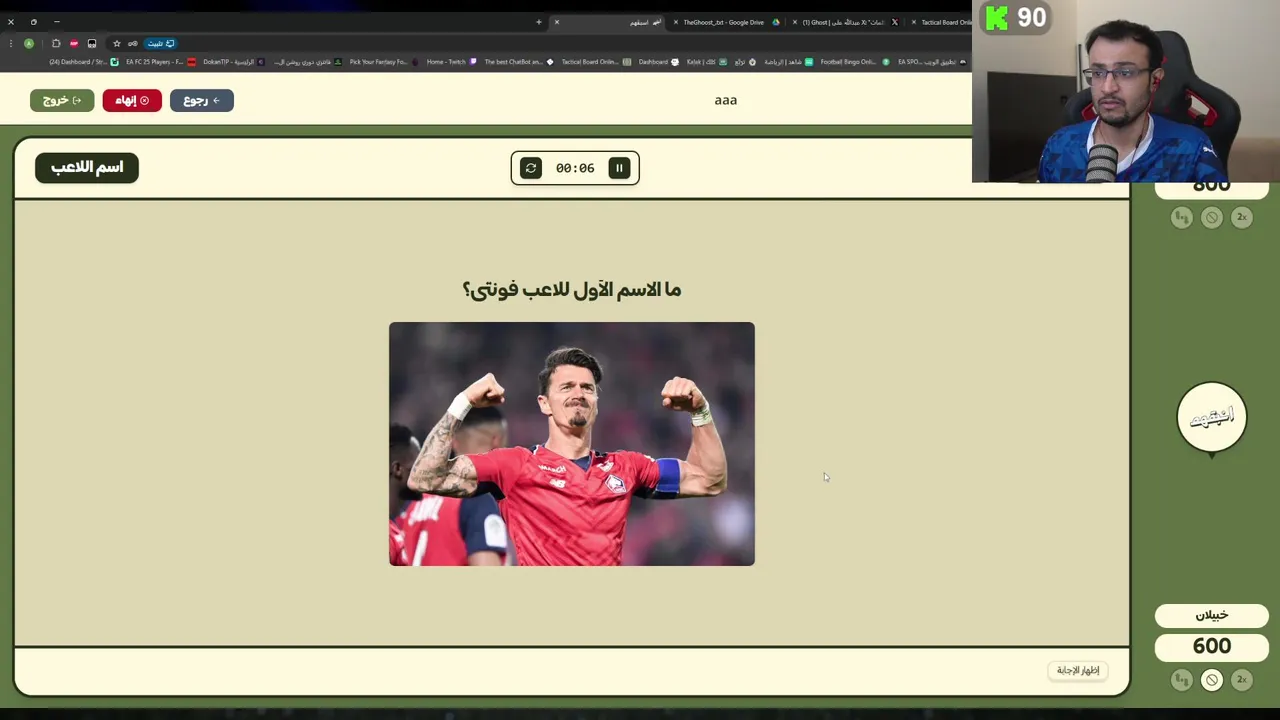Viewport: 1280px width, 720px height.
Task: Click block helper icon for the top team
Action: point(1212,217)
